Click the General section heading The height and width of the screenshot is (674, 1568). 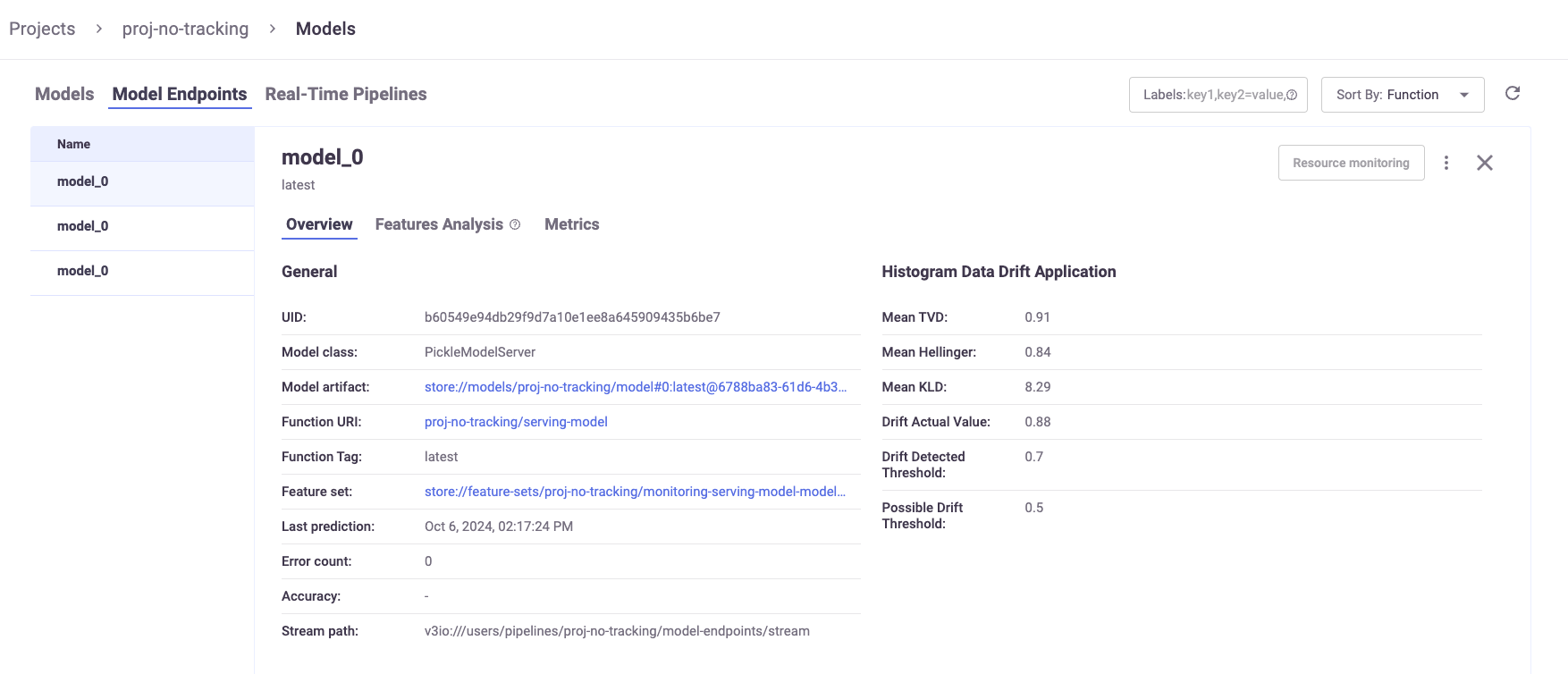coord(309,272)
